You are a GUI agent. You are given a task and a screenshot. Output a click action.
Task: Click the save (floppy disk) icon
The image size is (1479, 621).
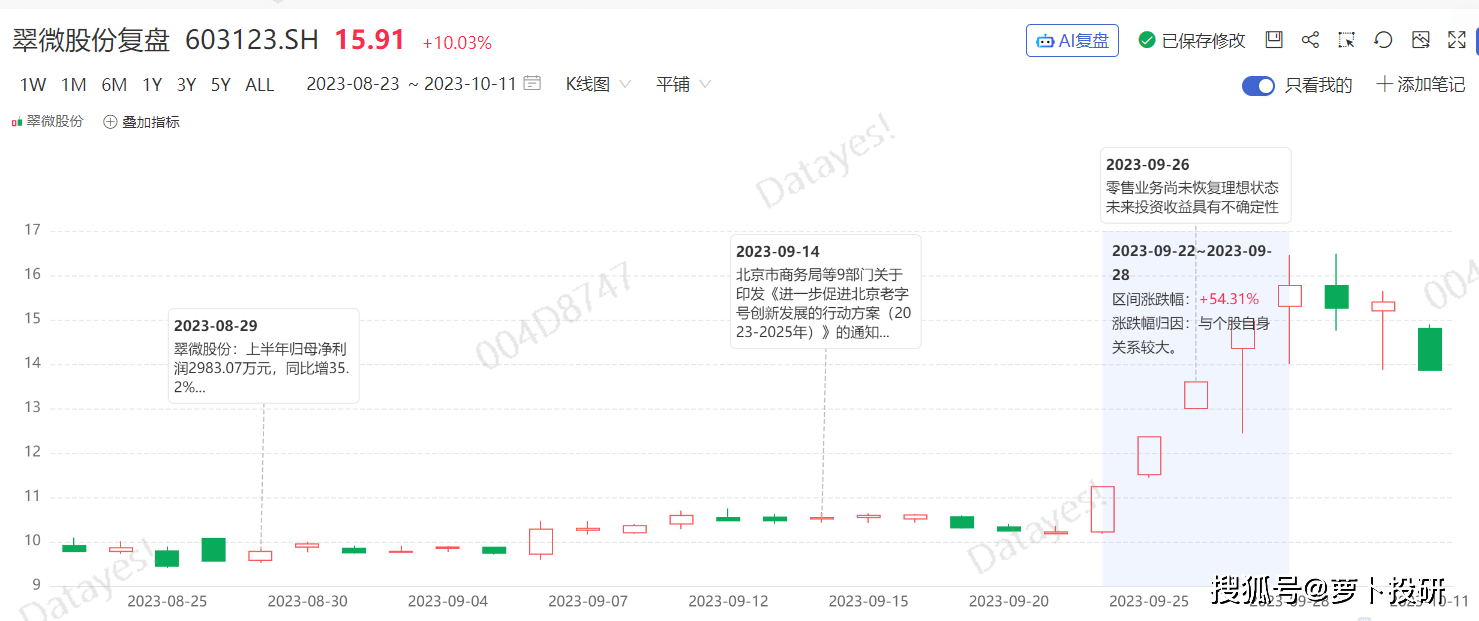(x=1273, y=40)
